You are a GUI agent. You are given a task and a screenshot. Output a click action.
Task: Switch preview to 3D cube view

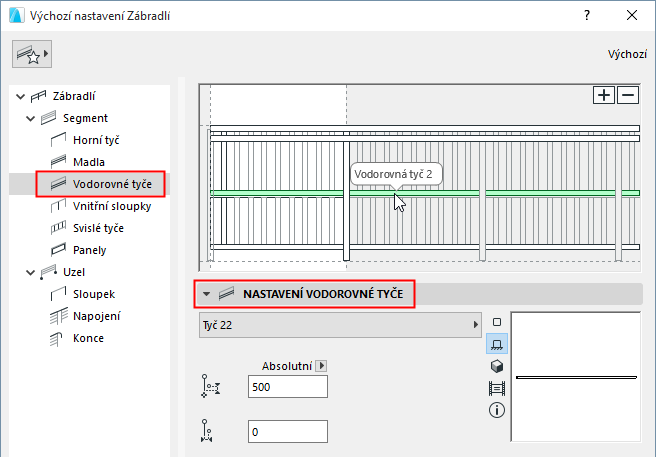point(497,366)
